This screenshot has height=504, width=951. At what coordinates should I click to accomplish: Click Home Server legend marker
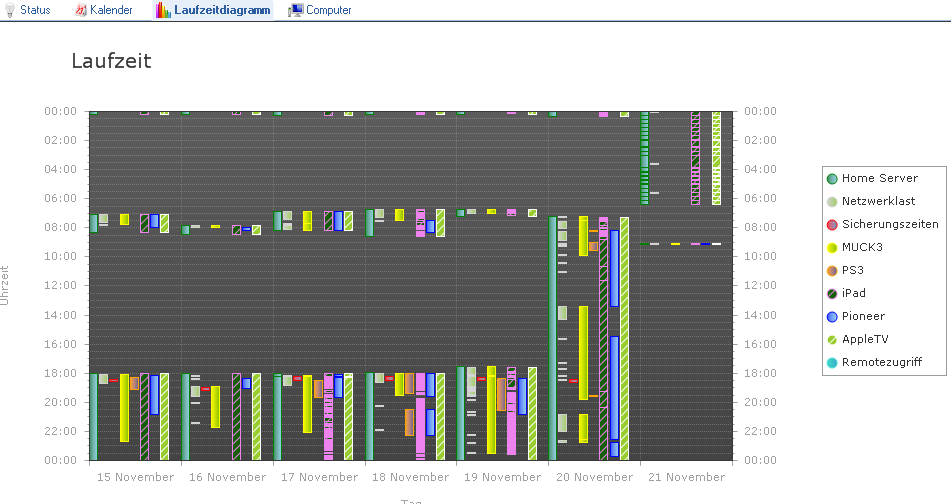(x=832, y=178)
